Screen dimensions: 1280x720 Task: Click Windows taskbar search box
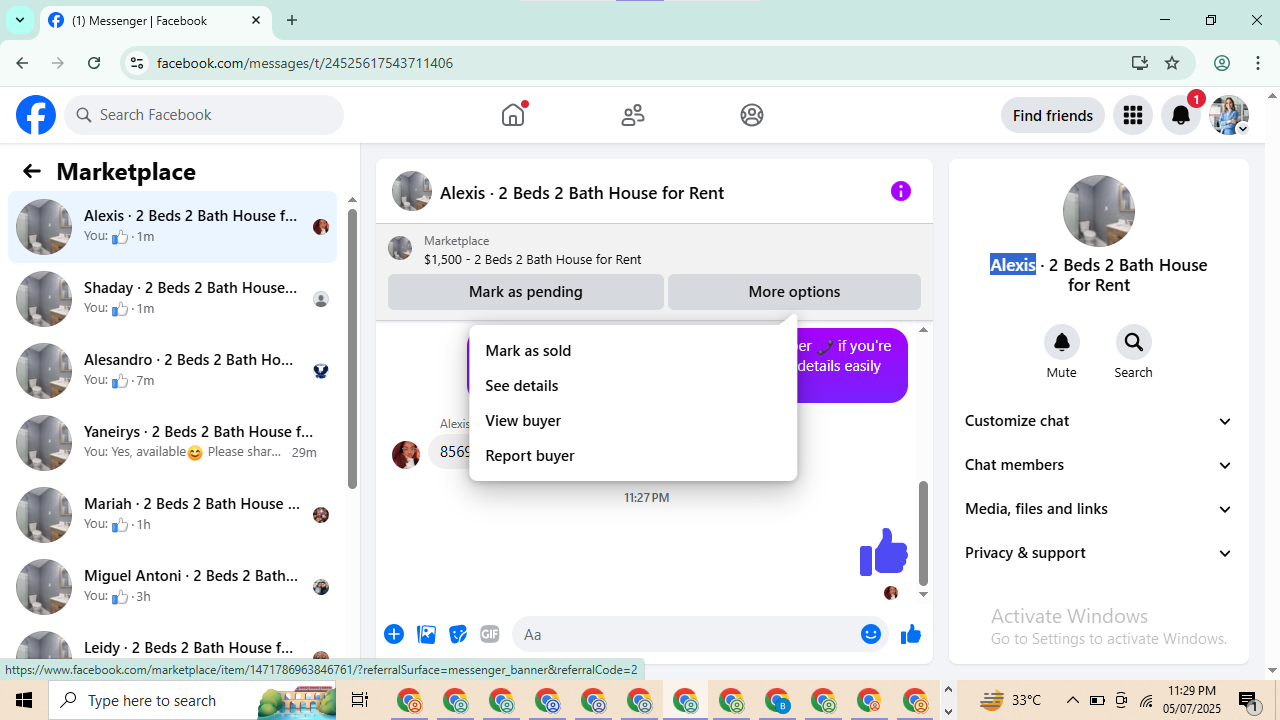point(193,700)
